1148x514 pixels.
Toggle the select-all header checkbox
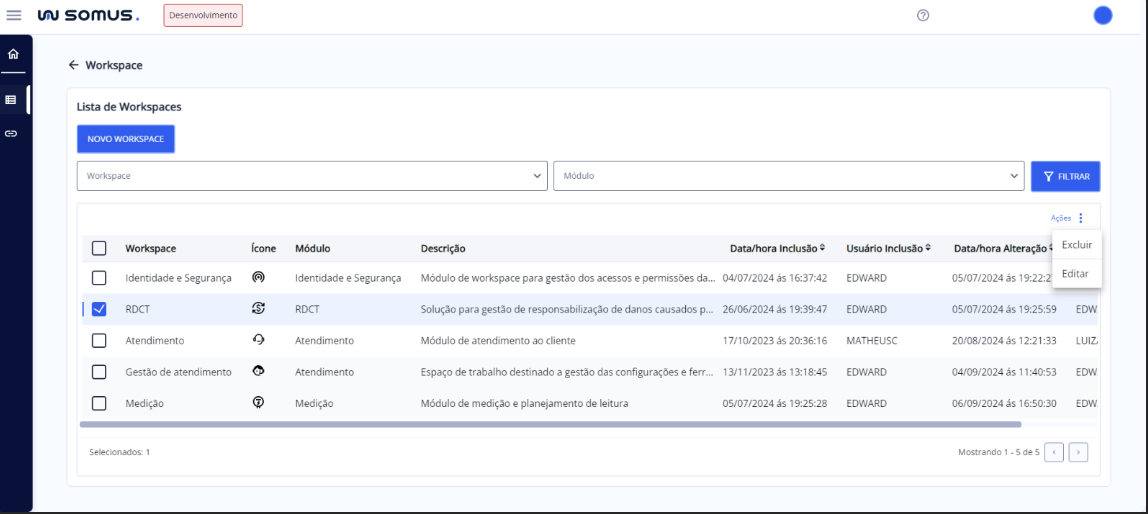99,249
